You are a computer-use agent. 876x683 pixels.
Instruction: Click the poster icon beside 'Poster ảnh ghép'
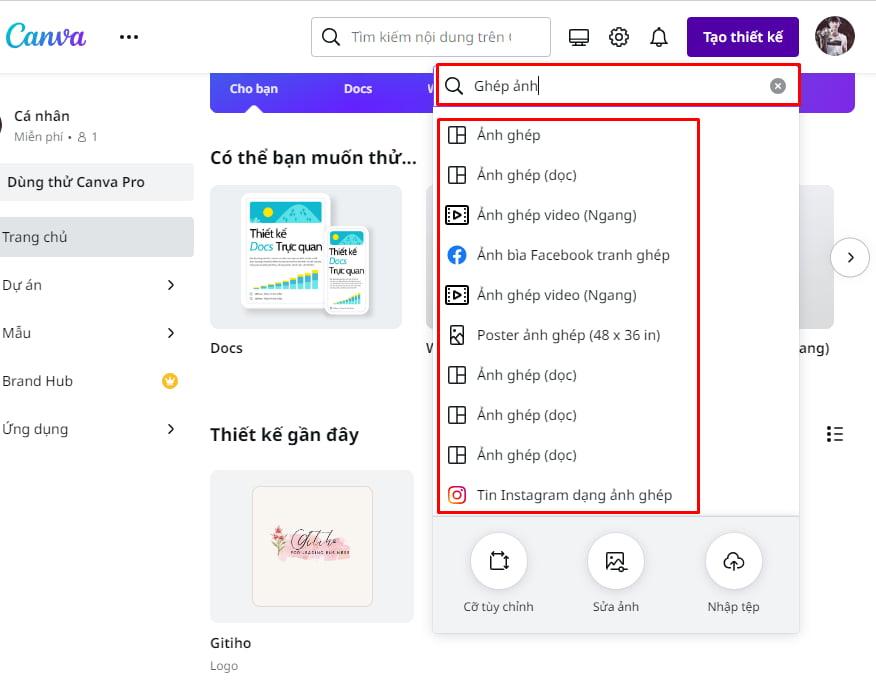tap(457, 335)
